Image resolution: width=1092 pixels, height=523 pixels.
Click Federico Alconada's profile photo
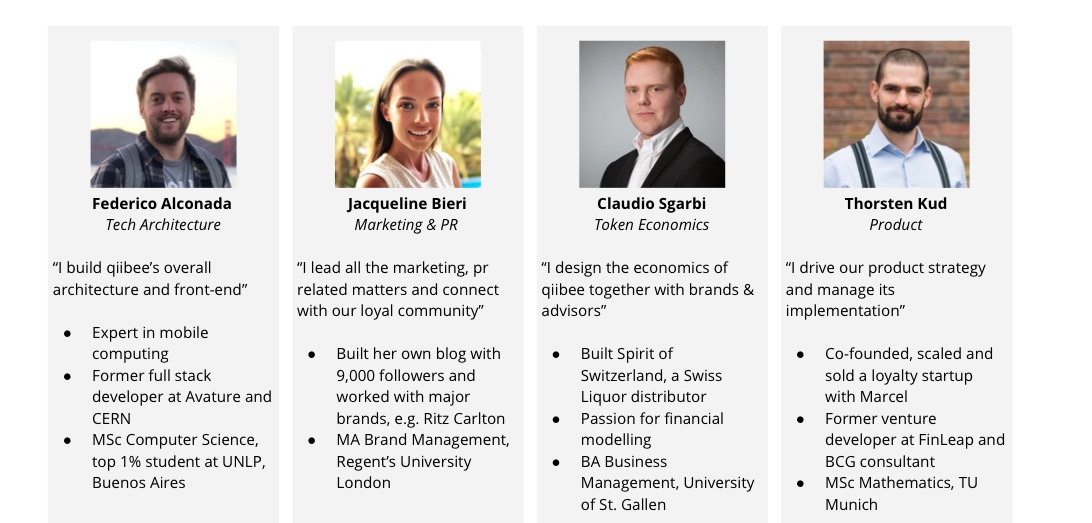[163, 114]
